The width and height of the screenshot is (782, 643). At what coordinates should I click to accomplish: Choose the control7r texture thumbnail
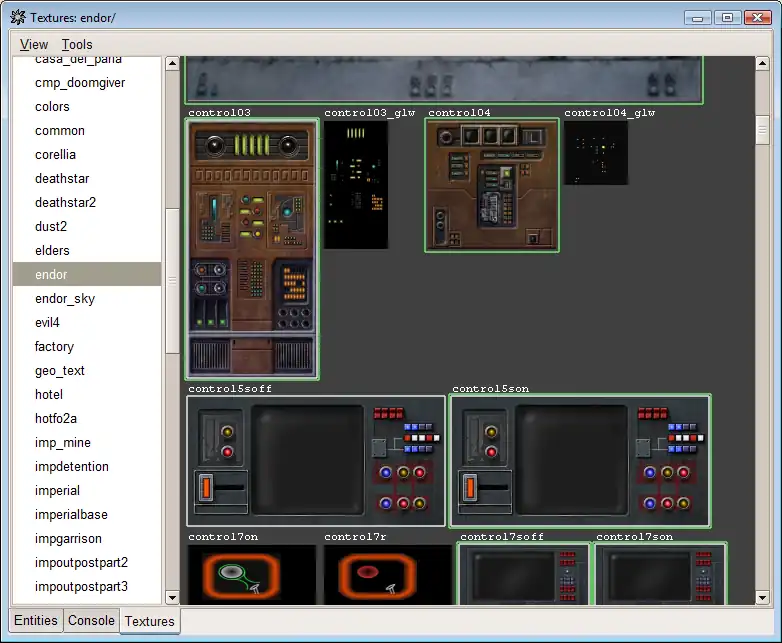click(x=388, y=575)
